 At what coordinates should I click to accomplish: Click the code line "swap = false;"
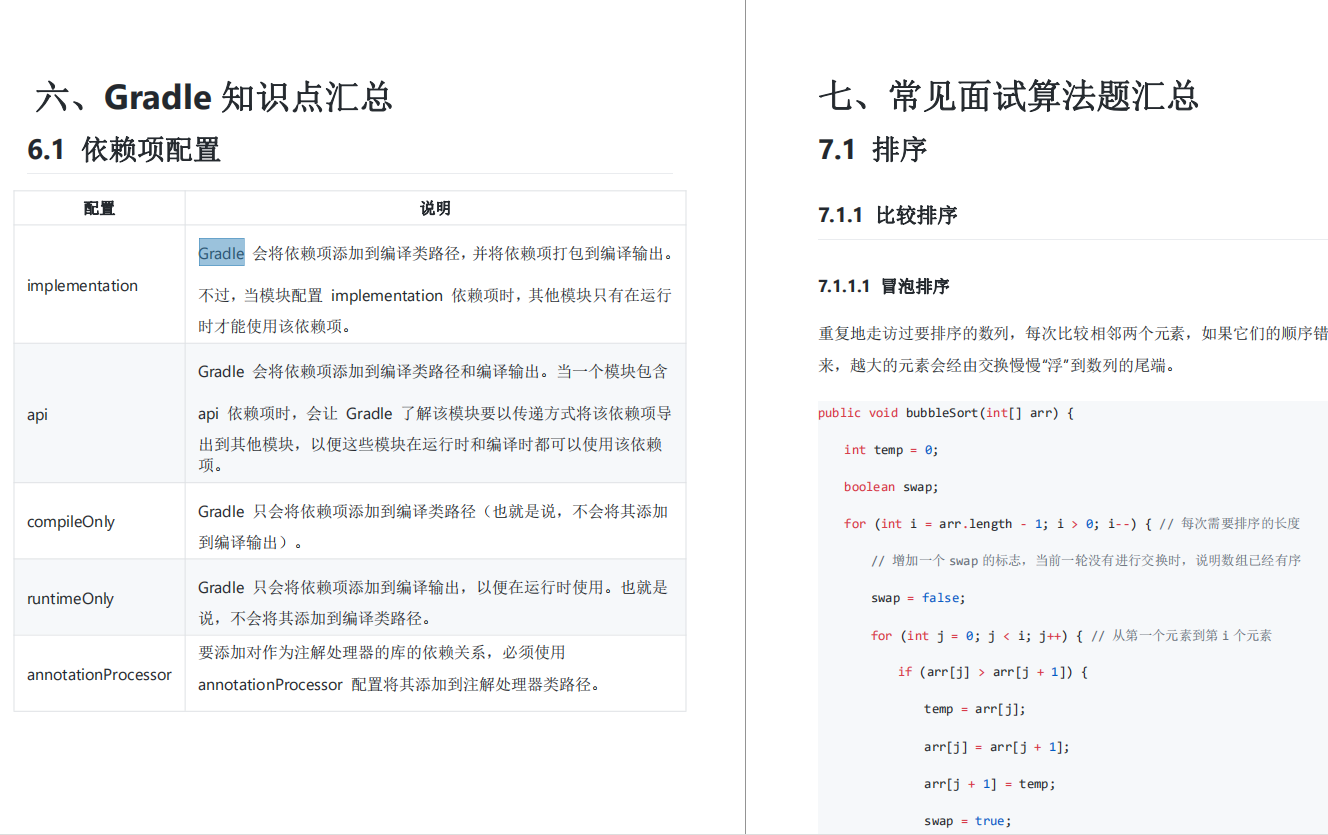click(917, 598)
